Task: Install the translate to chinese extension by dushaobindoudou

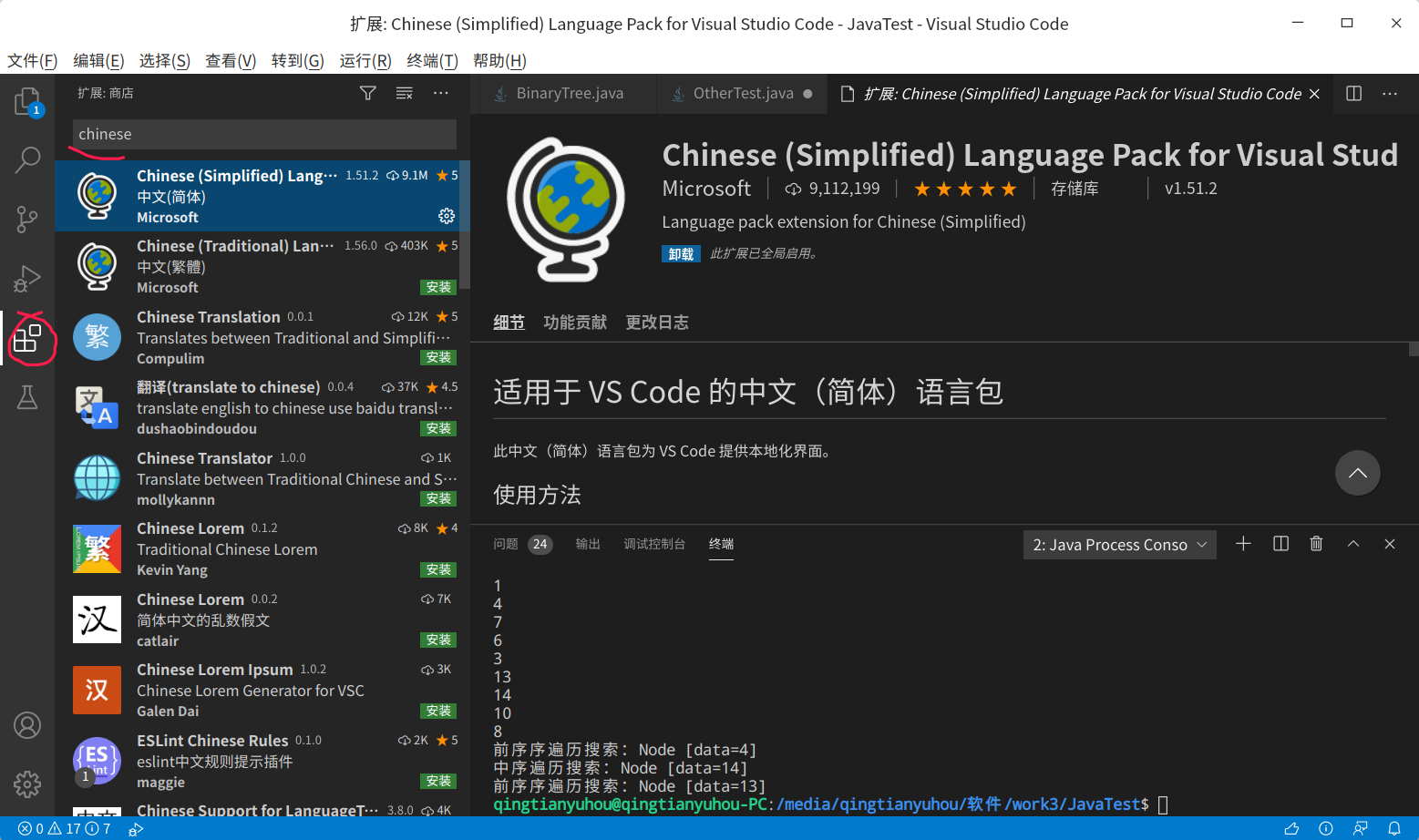Action: pos(438,428)
